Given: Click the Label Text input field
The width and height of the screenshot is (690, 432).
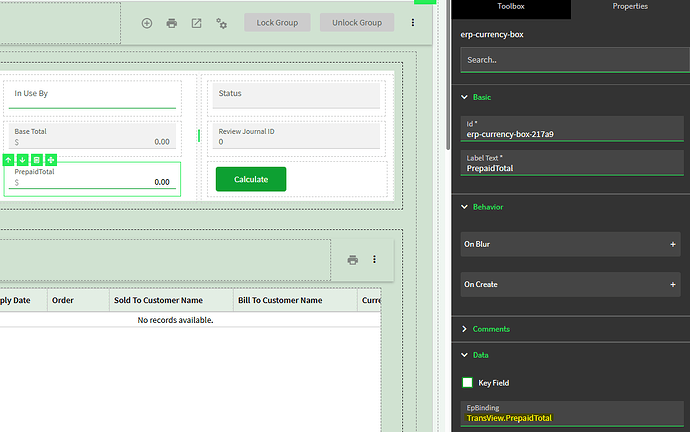Looking at the screenshot, I should click(x=572, y=163).
